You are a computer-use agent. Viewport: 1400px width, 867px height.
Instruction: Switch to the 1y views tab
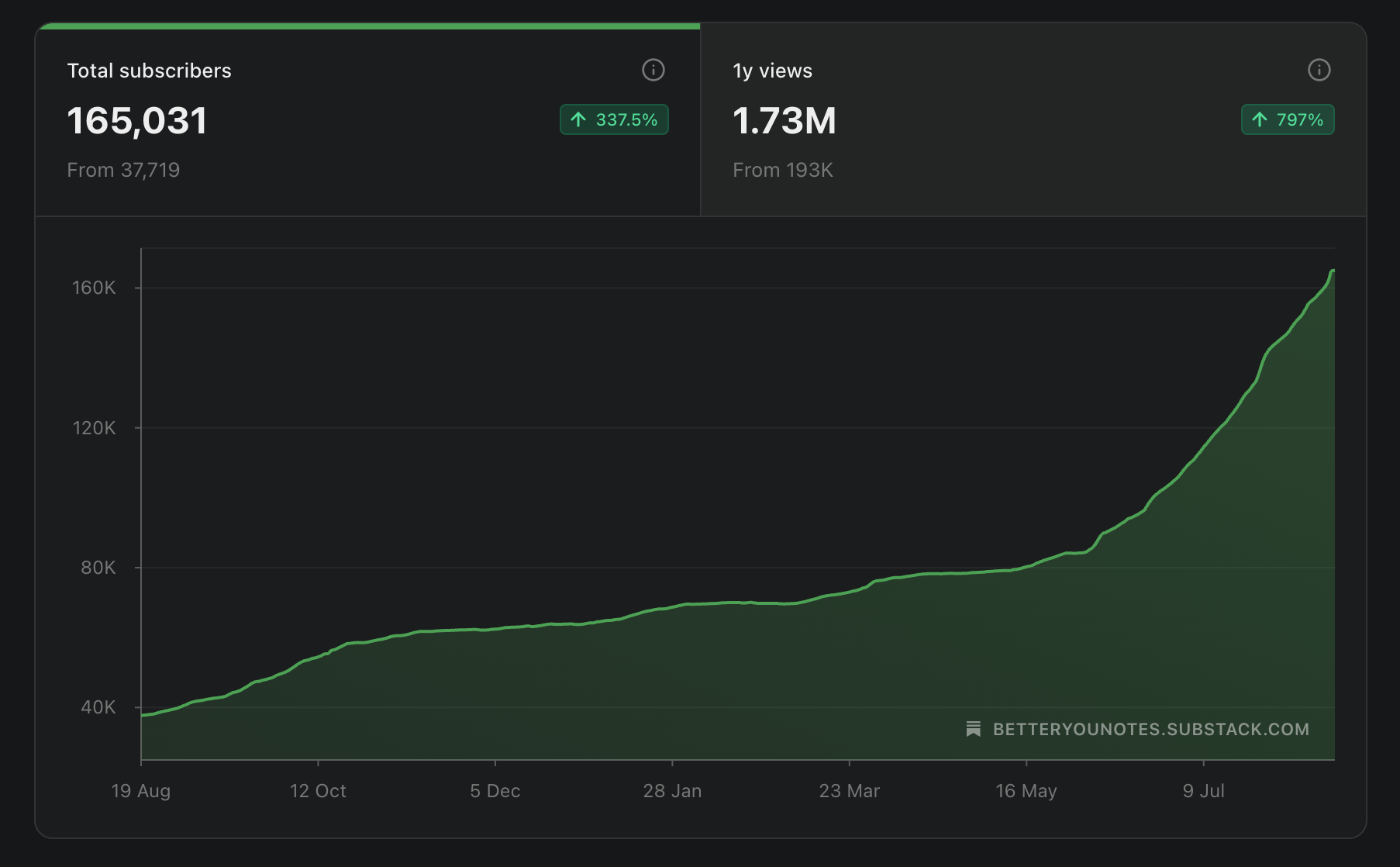(x=1033, y=120)
